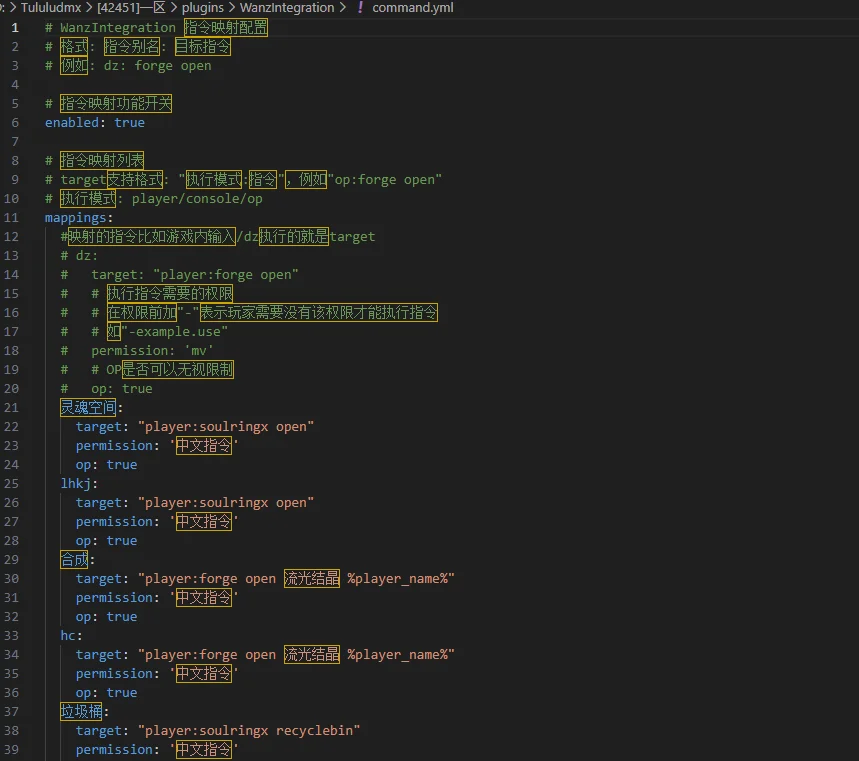Click the 'hc' mapping key
The image size is (859, 761).
68,636
